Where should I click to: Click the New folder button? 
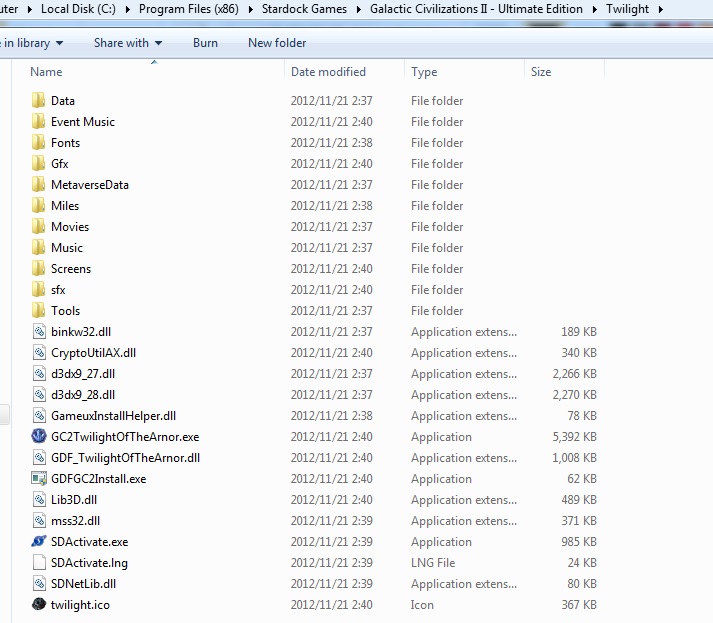point(277,43)
